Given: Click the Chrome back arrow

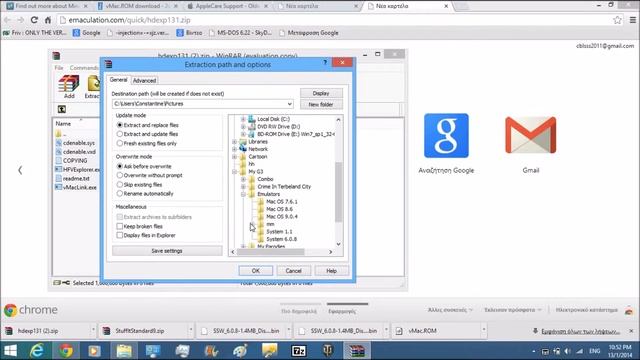Looking at the screenshot, I should coord(8,20).
